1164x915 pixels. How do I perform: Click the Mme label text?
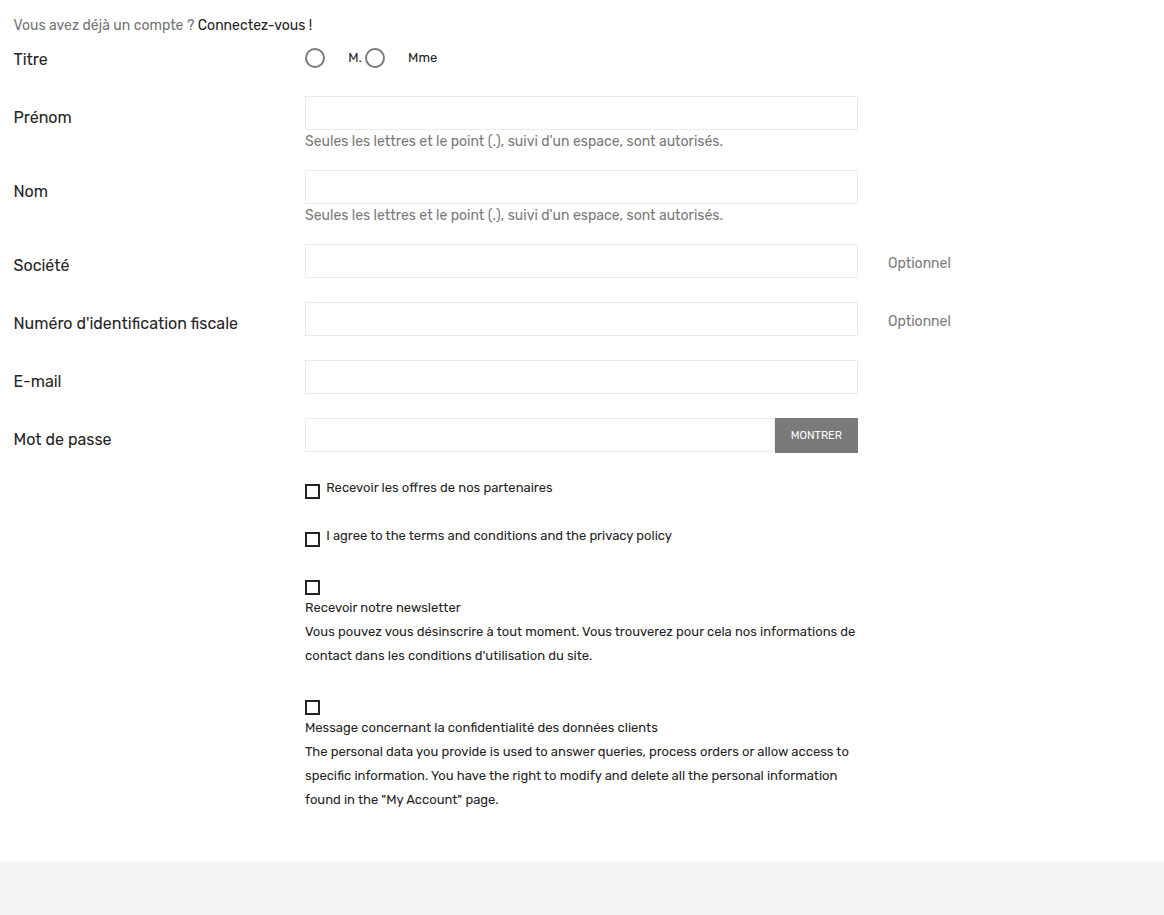coord(422,58)
